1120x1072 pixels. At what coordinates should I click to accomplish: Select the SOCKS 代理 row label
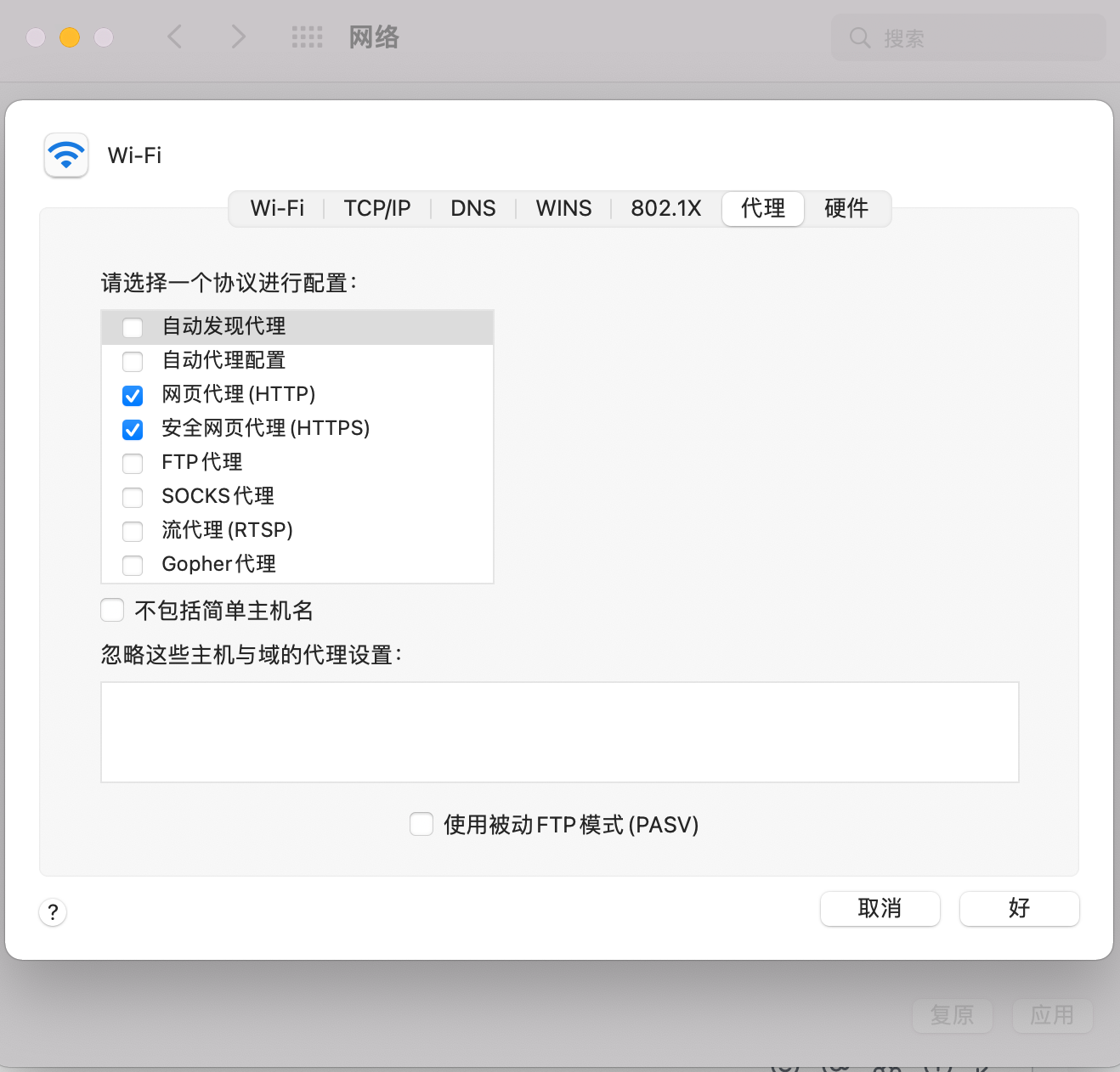click(x=218, y=496)
